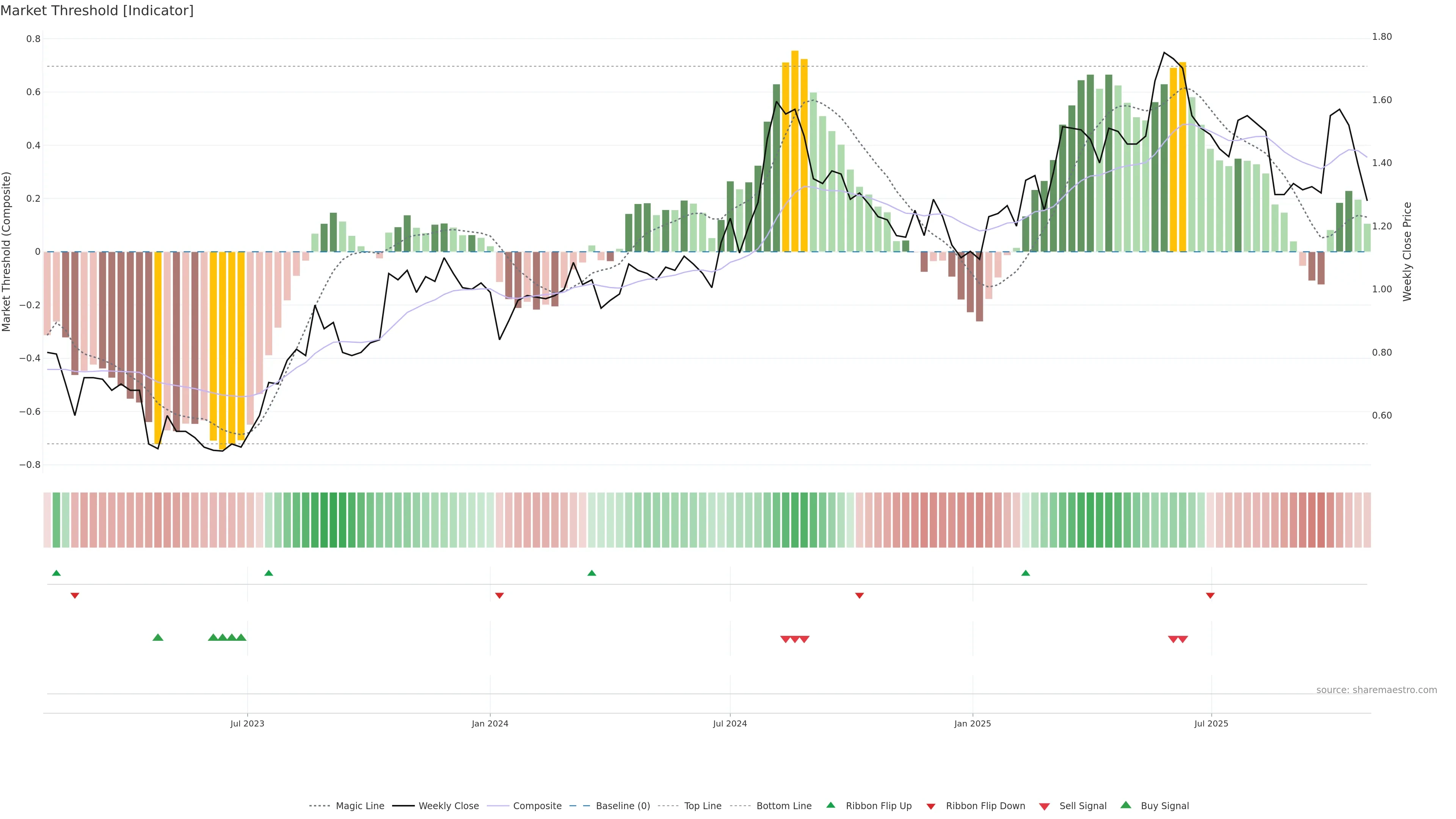Click the Jan 2025 x-axis label
Viewport: 1456px width, 819px height.
click(x=972, y=723)
